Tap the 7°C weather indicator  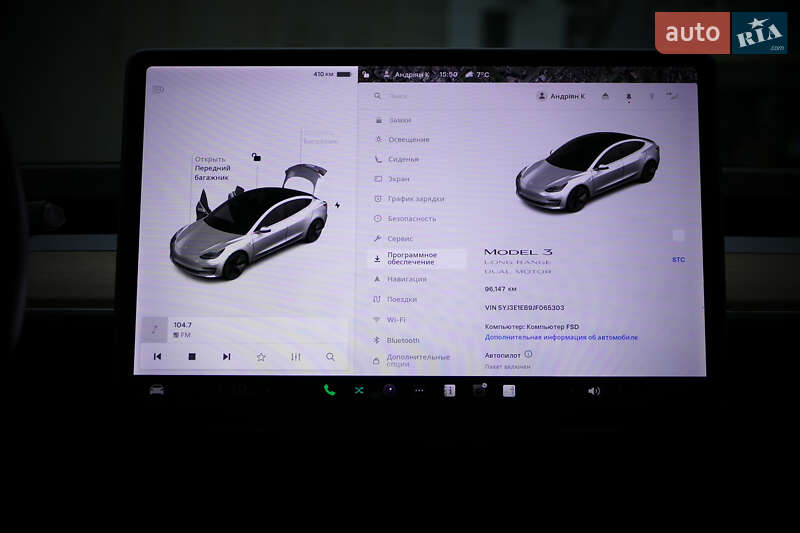[478, 74]
